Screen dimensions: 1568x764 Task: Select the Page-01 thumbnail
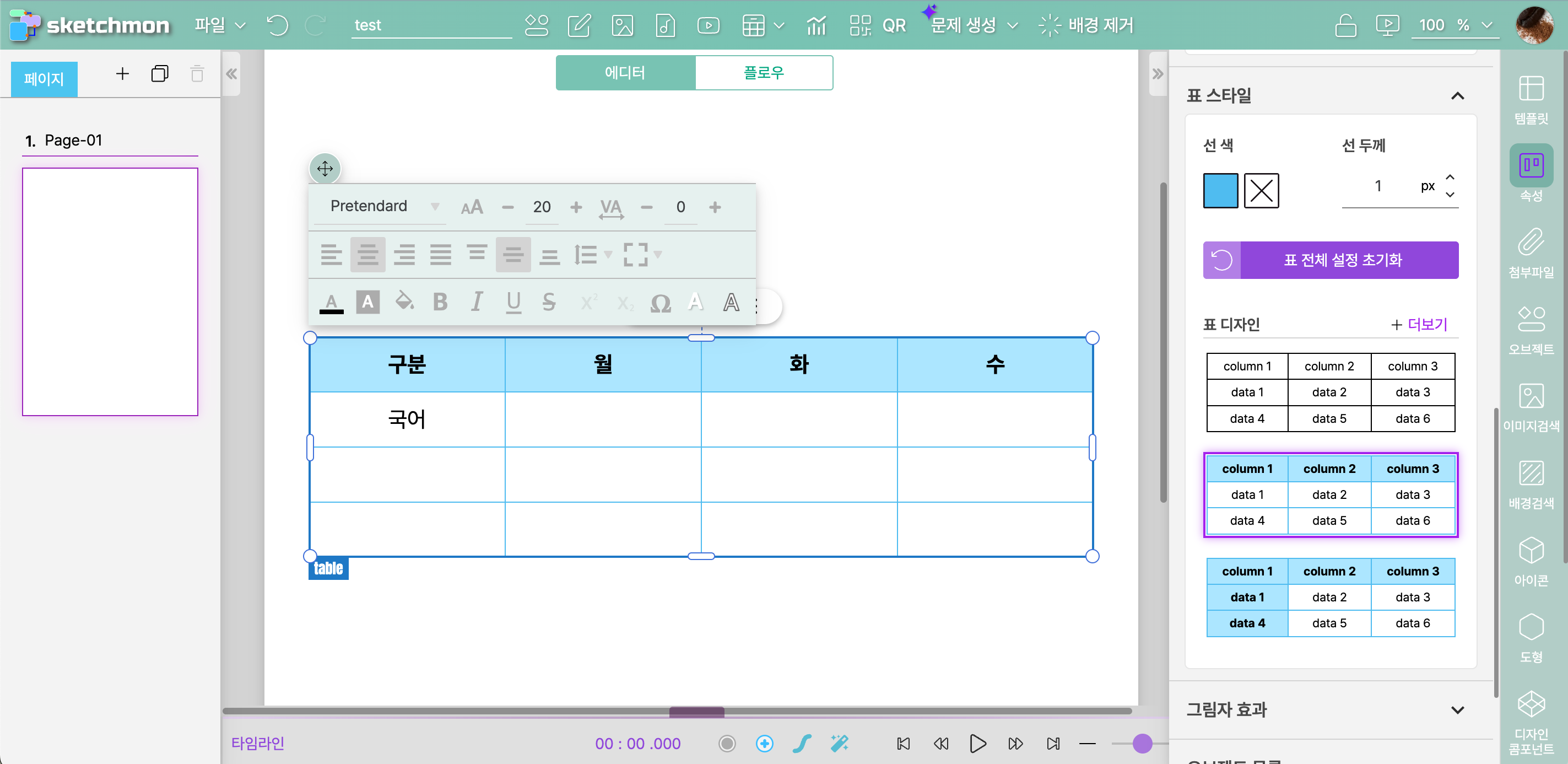click(x=110, y=292)
